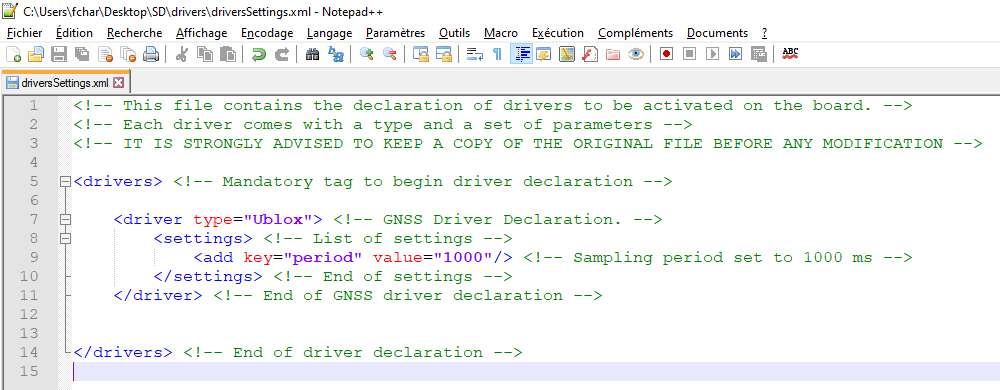The width and height of the screenshot is (1000, 390).
Task: Click the Copy toolbar icon
Action: pos(205,54)
